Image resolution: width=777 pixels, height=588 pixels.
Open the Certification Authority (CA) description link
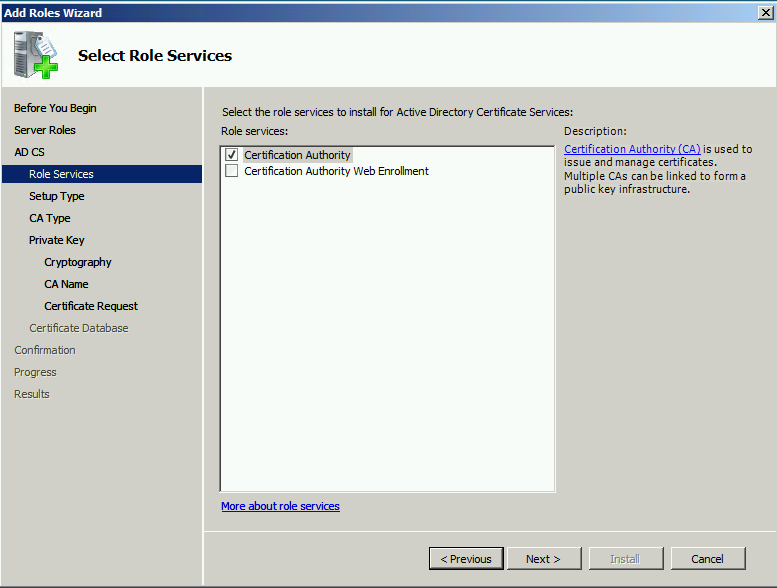[632, 149]
